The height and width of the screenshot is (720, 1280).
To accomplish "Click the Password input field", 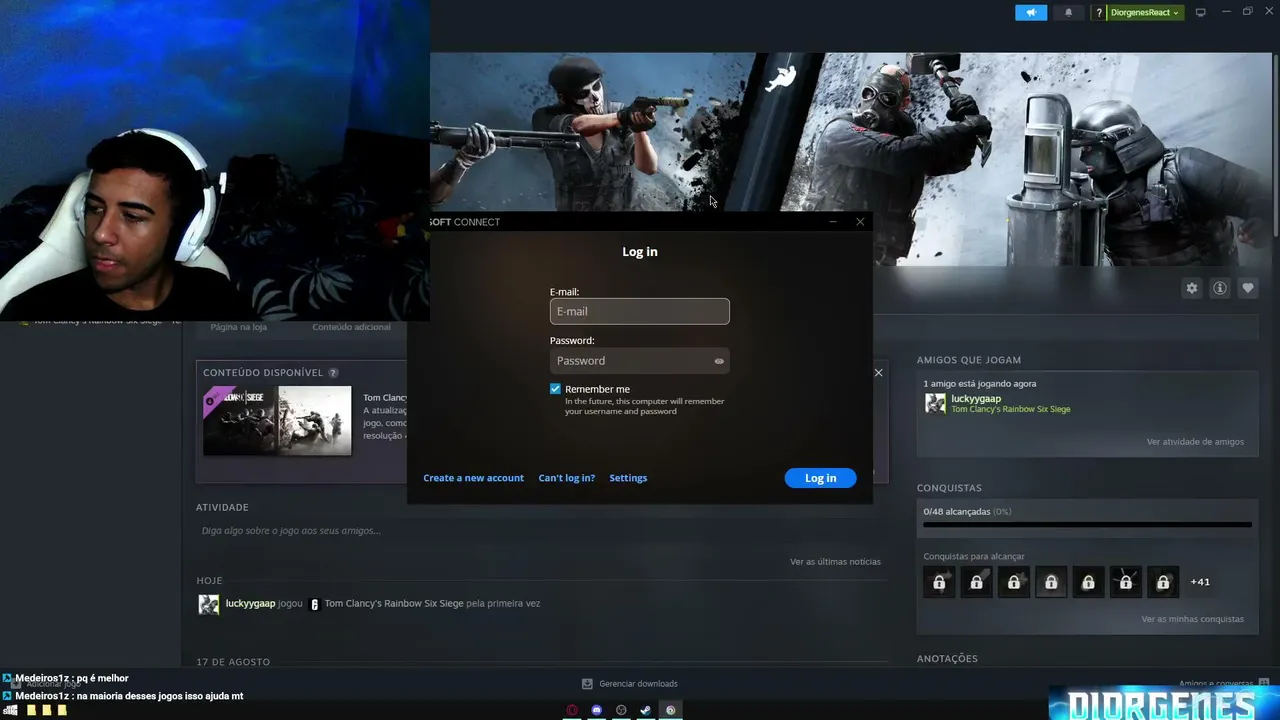I will pos(640,361).
